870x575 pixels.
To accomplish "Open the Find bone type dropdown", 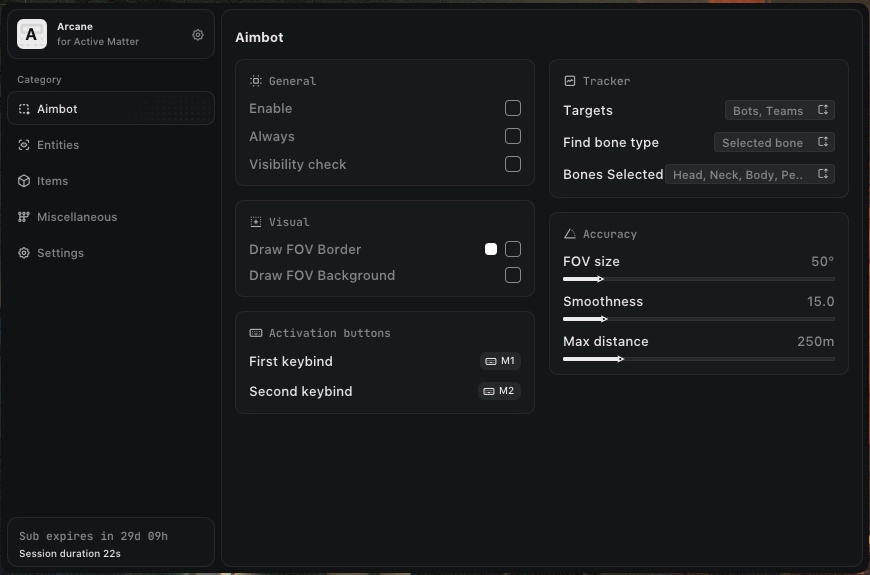I will click(x=774, y=143).
